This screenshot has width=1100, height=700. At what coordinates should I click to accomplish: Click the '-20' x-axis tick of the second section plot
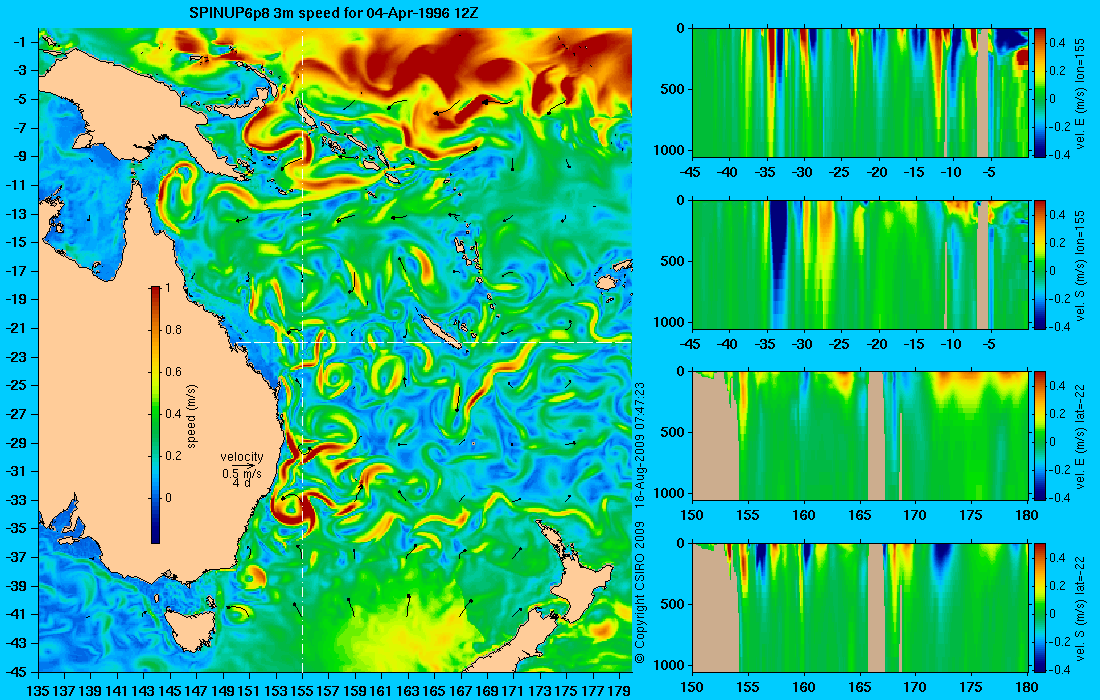(878, 344)
